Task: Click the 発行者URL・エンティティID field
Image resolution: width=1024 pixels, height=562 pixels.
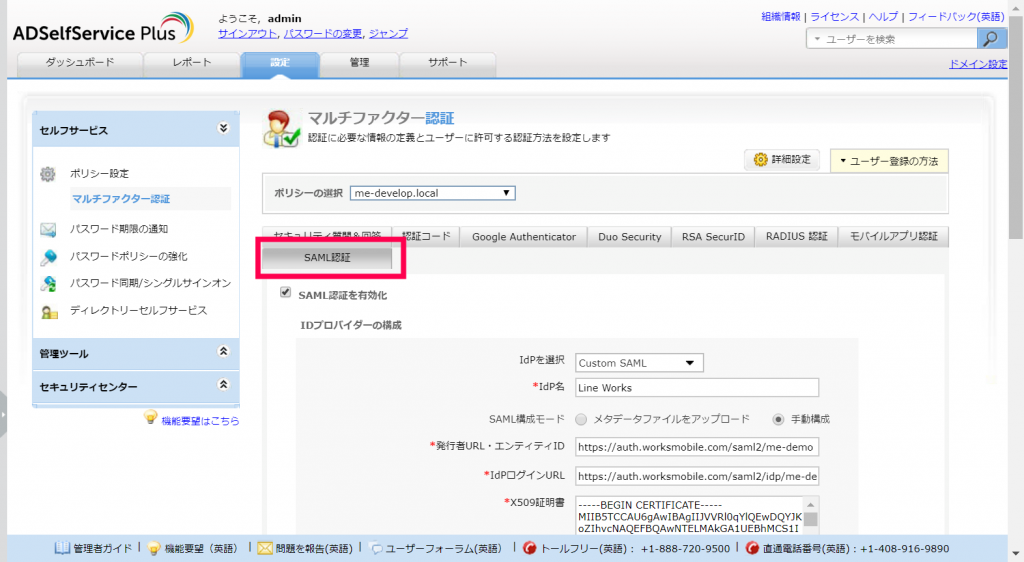Action: pyautogui.click(x=697, y=447)
